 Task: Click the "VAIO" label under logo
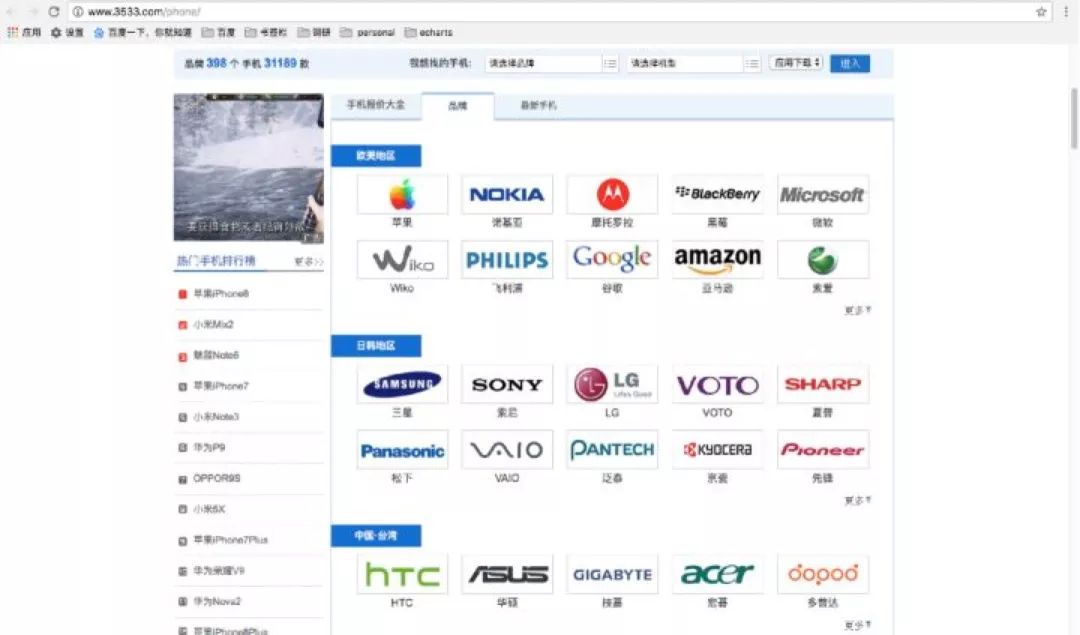[x=507, y=478]
